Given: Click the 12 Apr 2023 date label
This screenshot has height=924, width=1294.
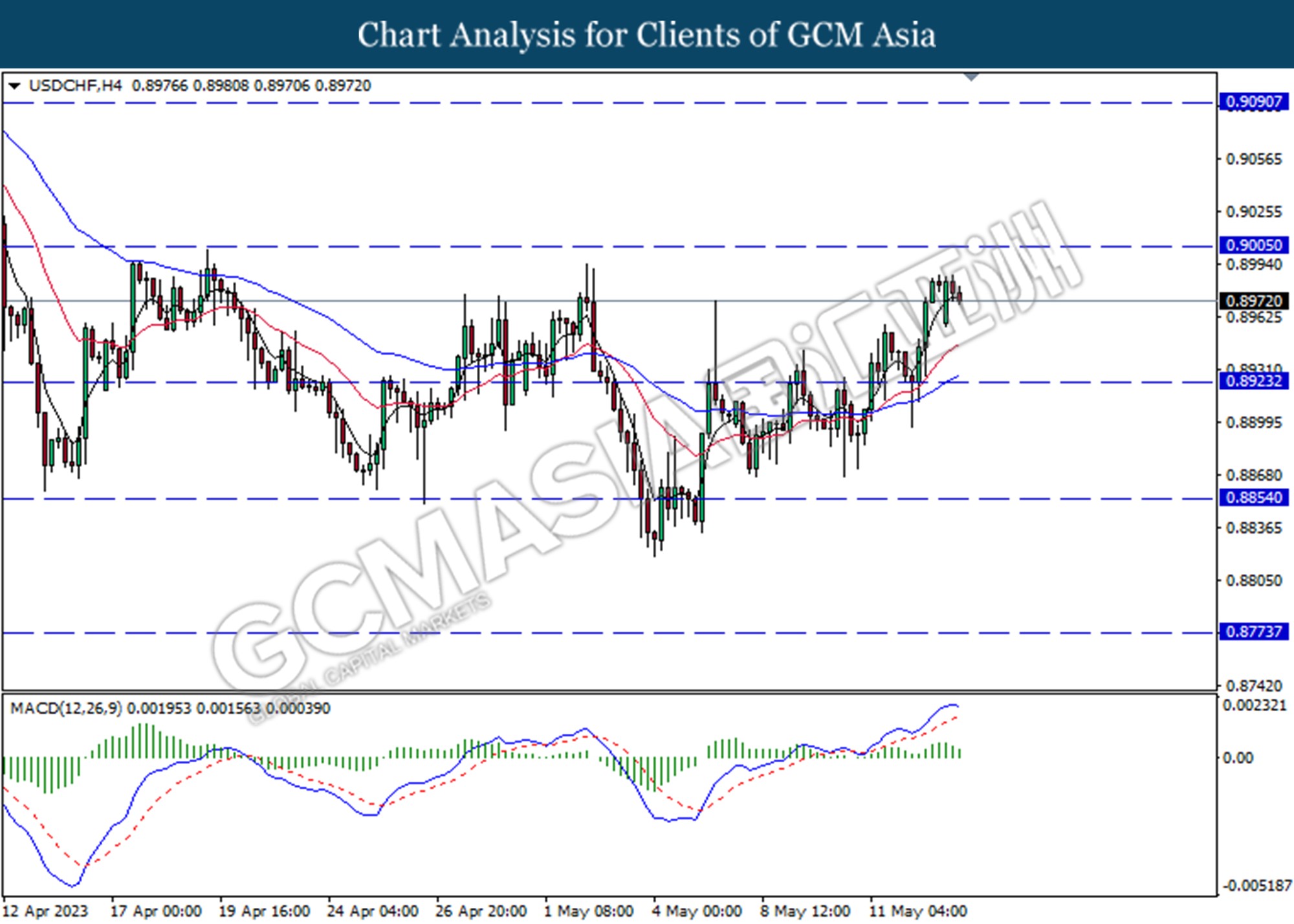Looking at the screenshot, I should (45, 911).
